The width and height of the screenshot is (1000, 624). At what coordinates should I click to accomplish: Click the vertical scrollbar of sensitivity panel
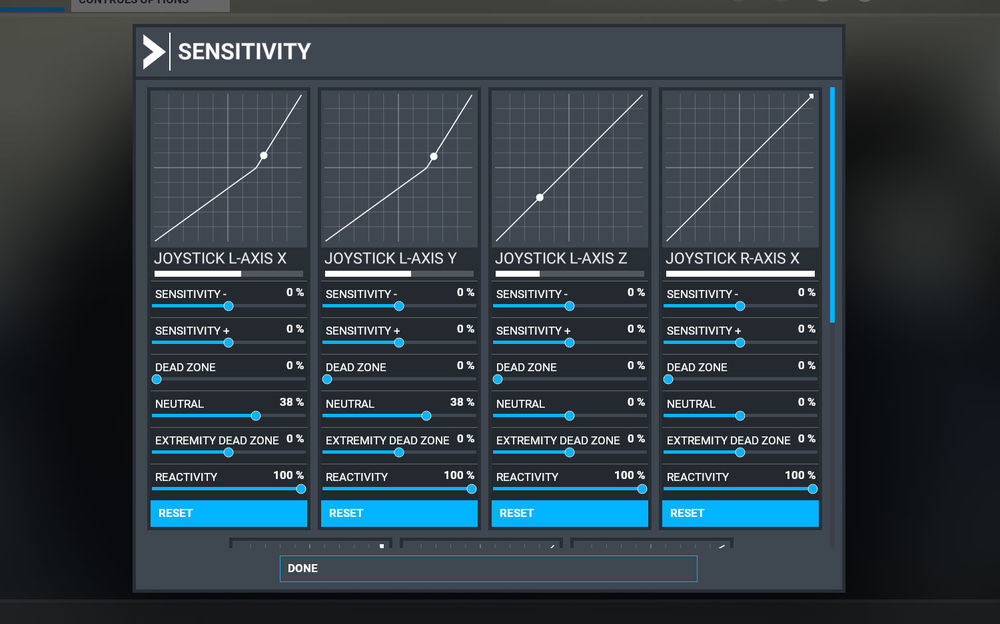(x=832, y=205)
